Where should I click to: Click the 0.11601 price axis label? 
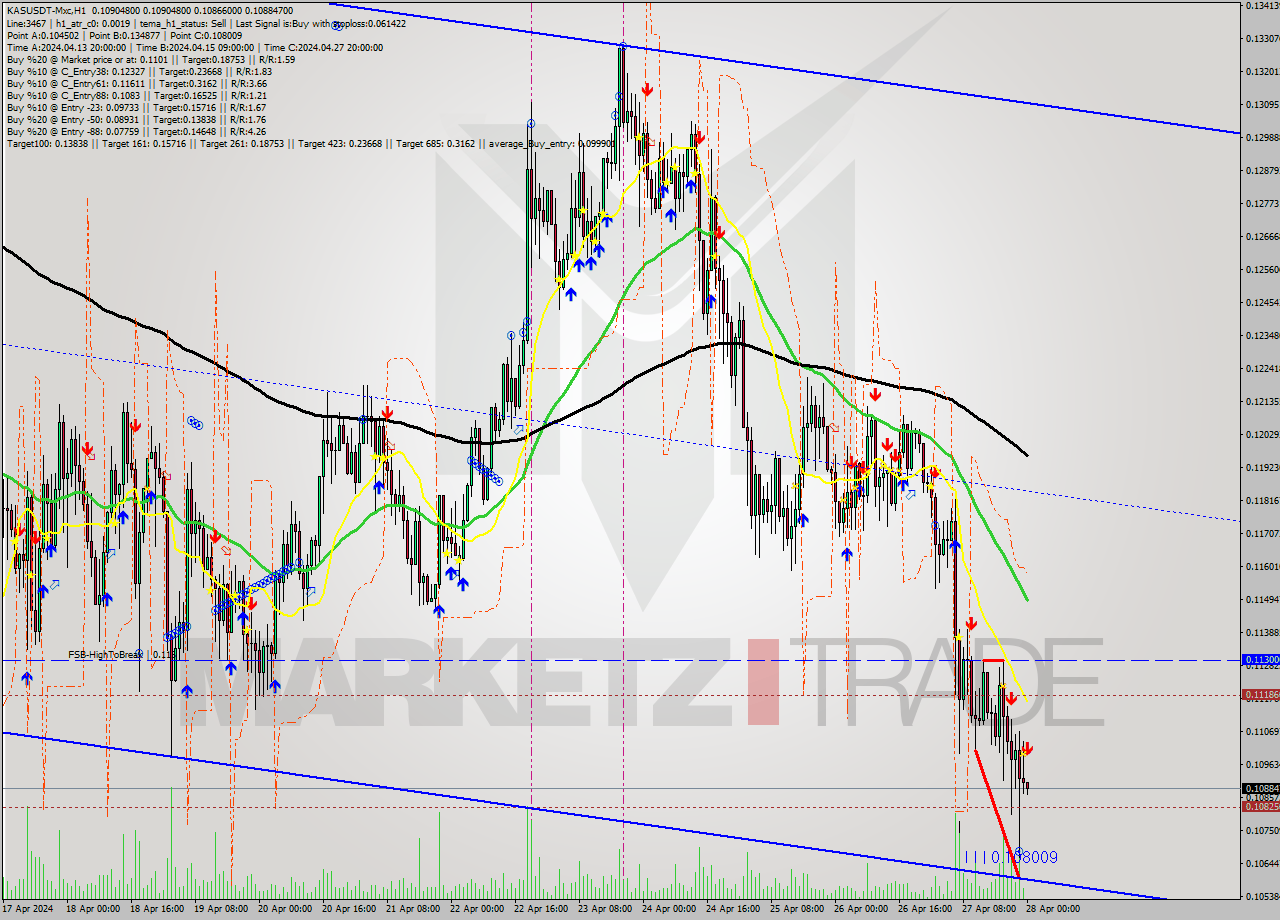[1261, 566]
